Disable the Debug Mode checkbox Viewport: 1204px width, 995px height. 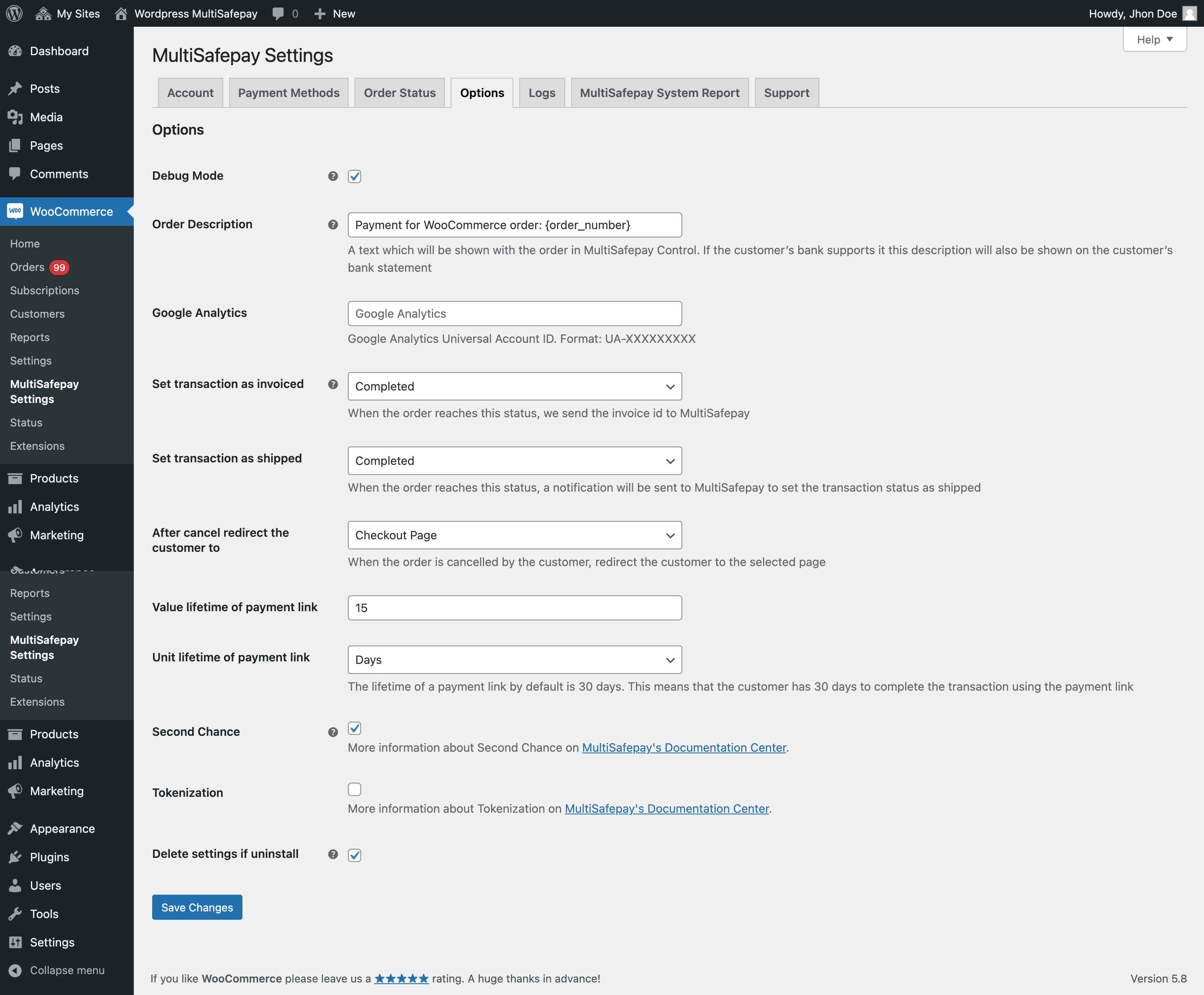click(x=355, y=176)
